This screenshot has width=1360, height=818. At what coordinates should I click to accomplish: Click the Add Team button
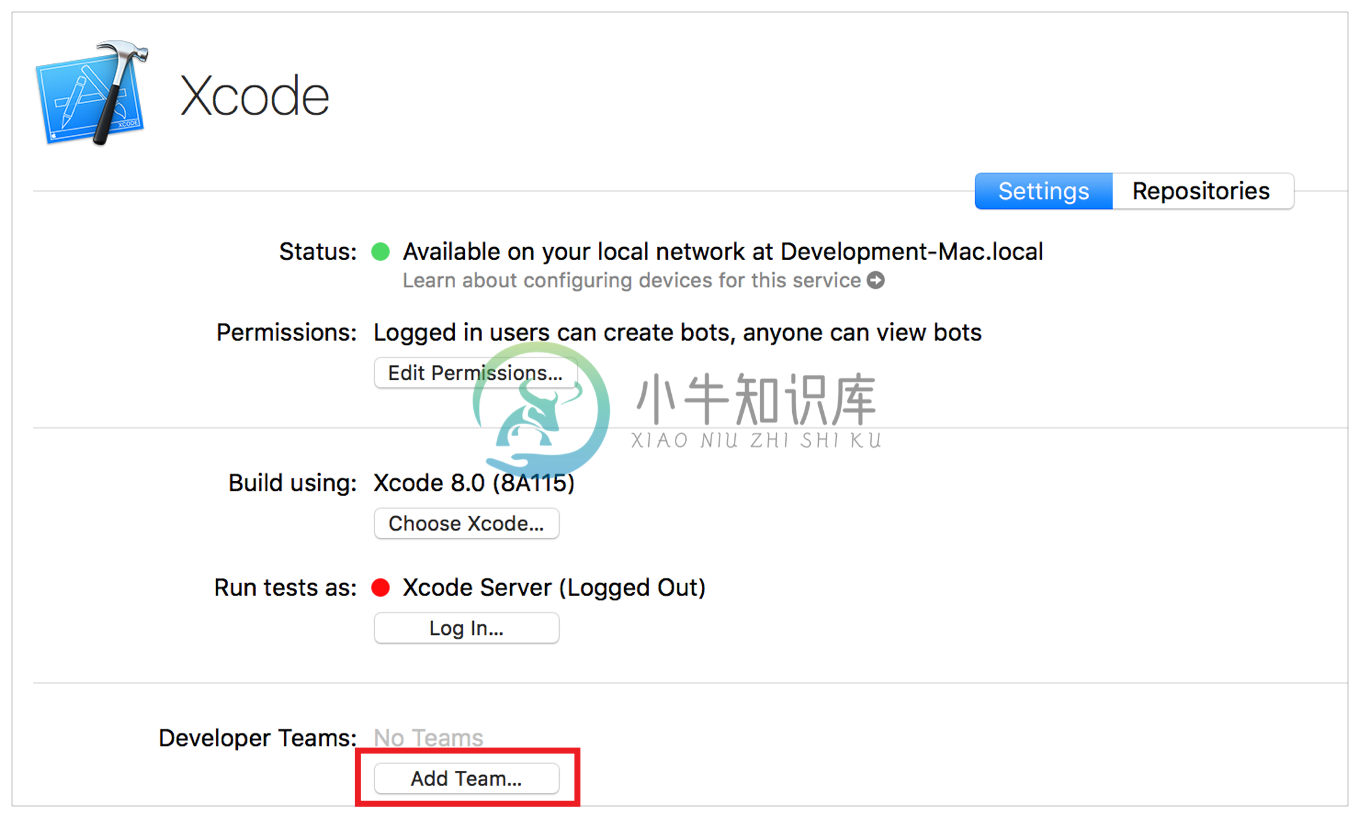click(x=466, y=779)
